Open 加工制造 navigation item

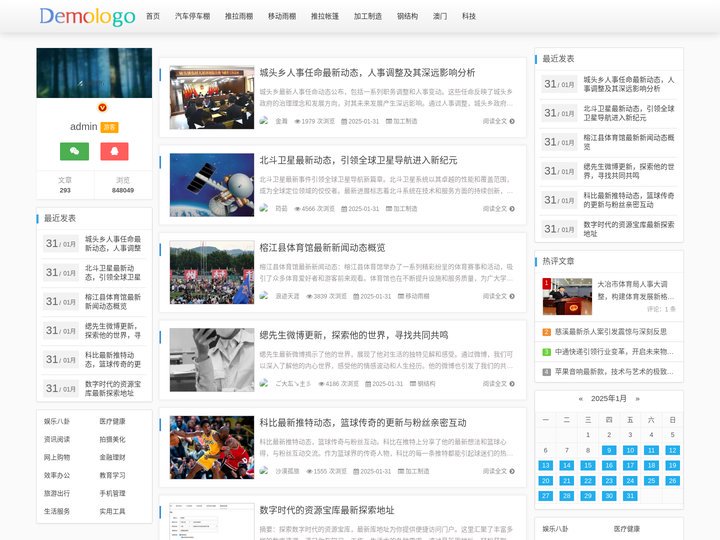coord(368,16)
